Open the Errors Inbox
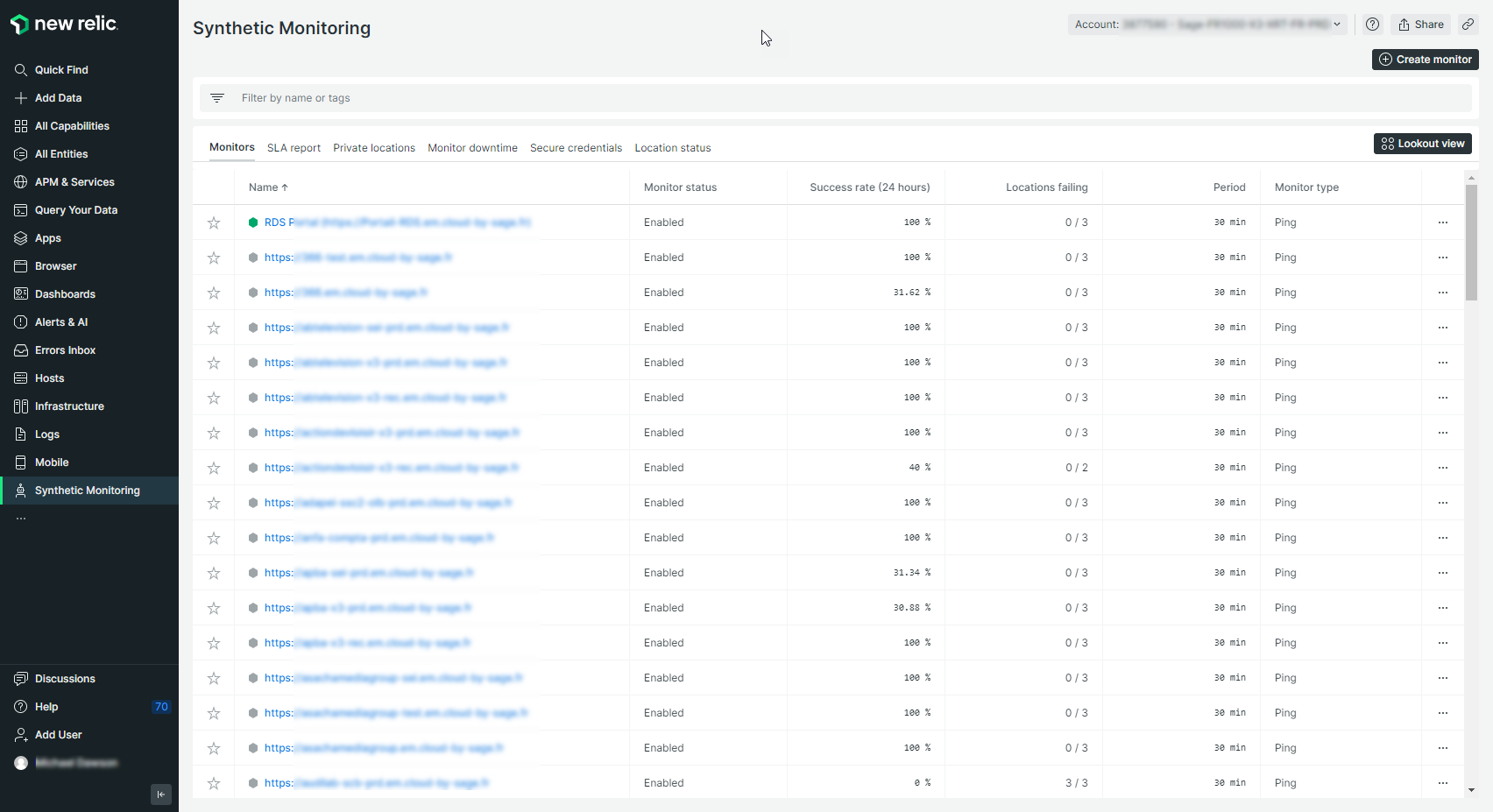Image resolution: width=1493 pixels, height=812 pixels. coord(64,350)
